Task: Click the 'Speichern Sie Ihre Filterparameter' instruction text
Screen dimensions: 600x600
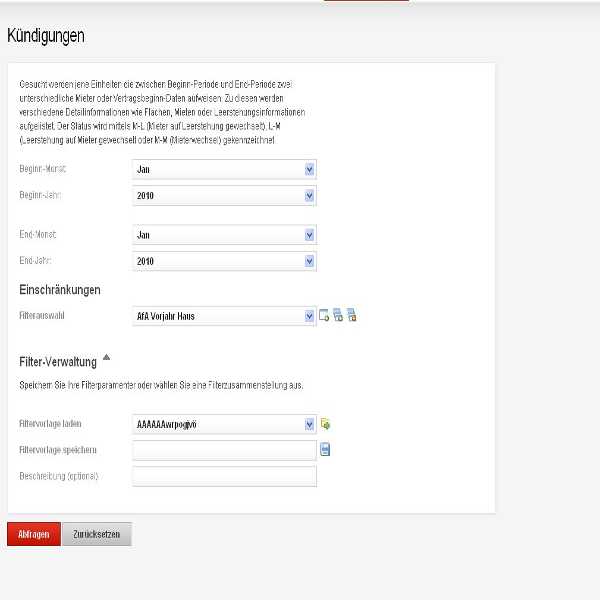Action: 161,385
